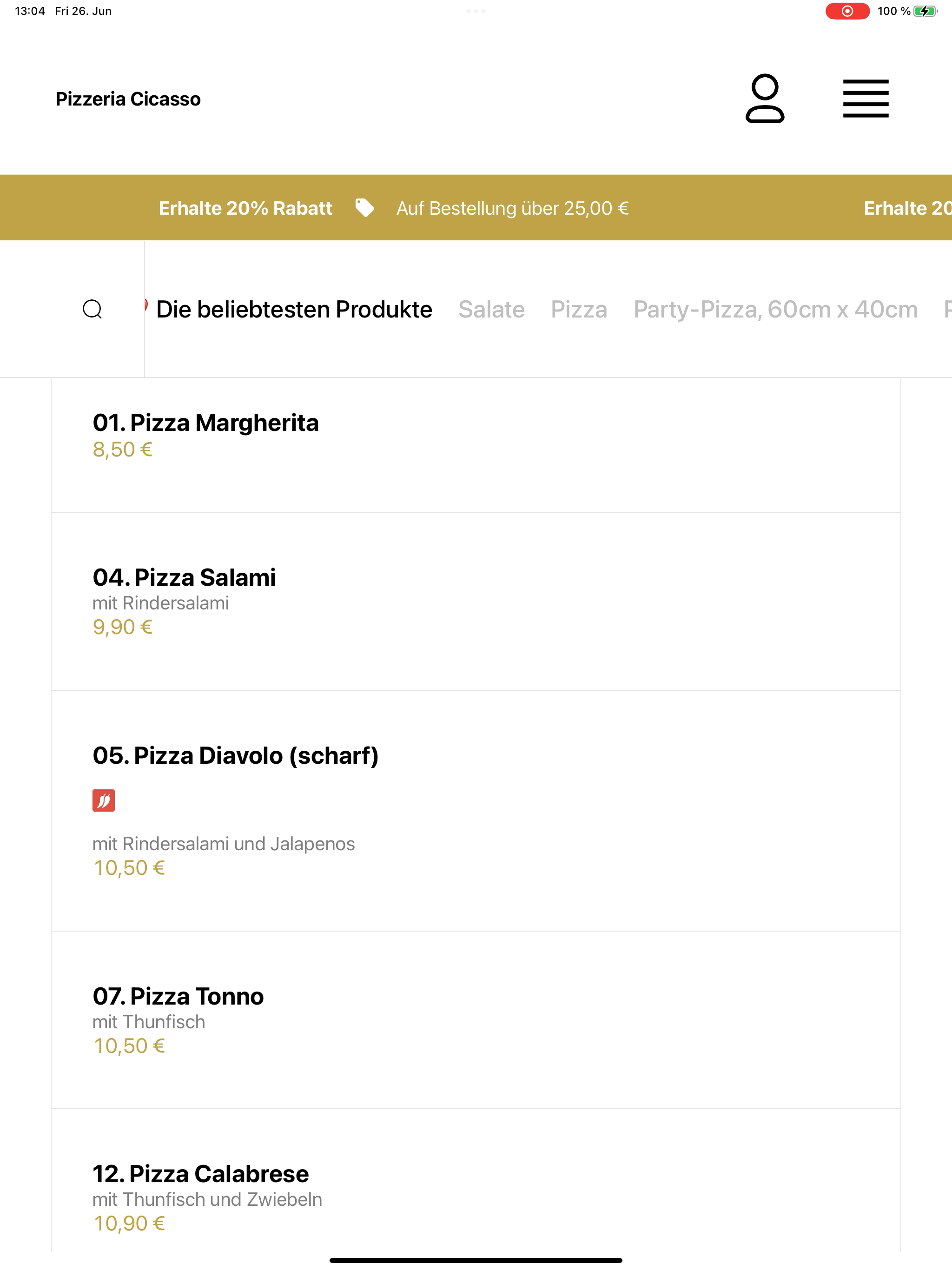Tap the battery status icon
Viewport: 952px width, 1270px height.
(925, 11)
